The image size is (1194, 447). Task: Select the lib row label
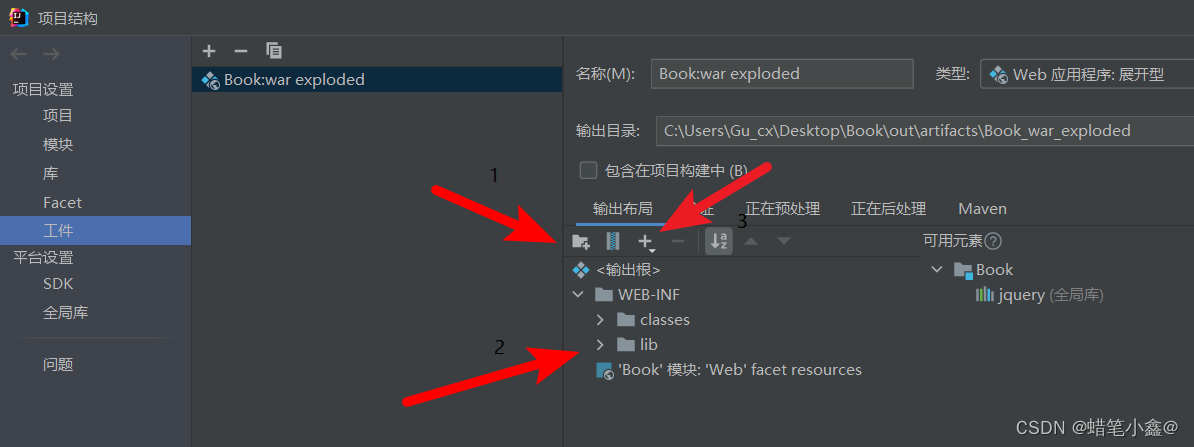click(649, 345)
